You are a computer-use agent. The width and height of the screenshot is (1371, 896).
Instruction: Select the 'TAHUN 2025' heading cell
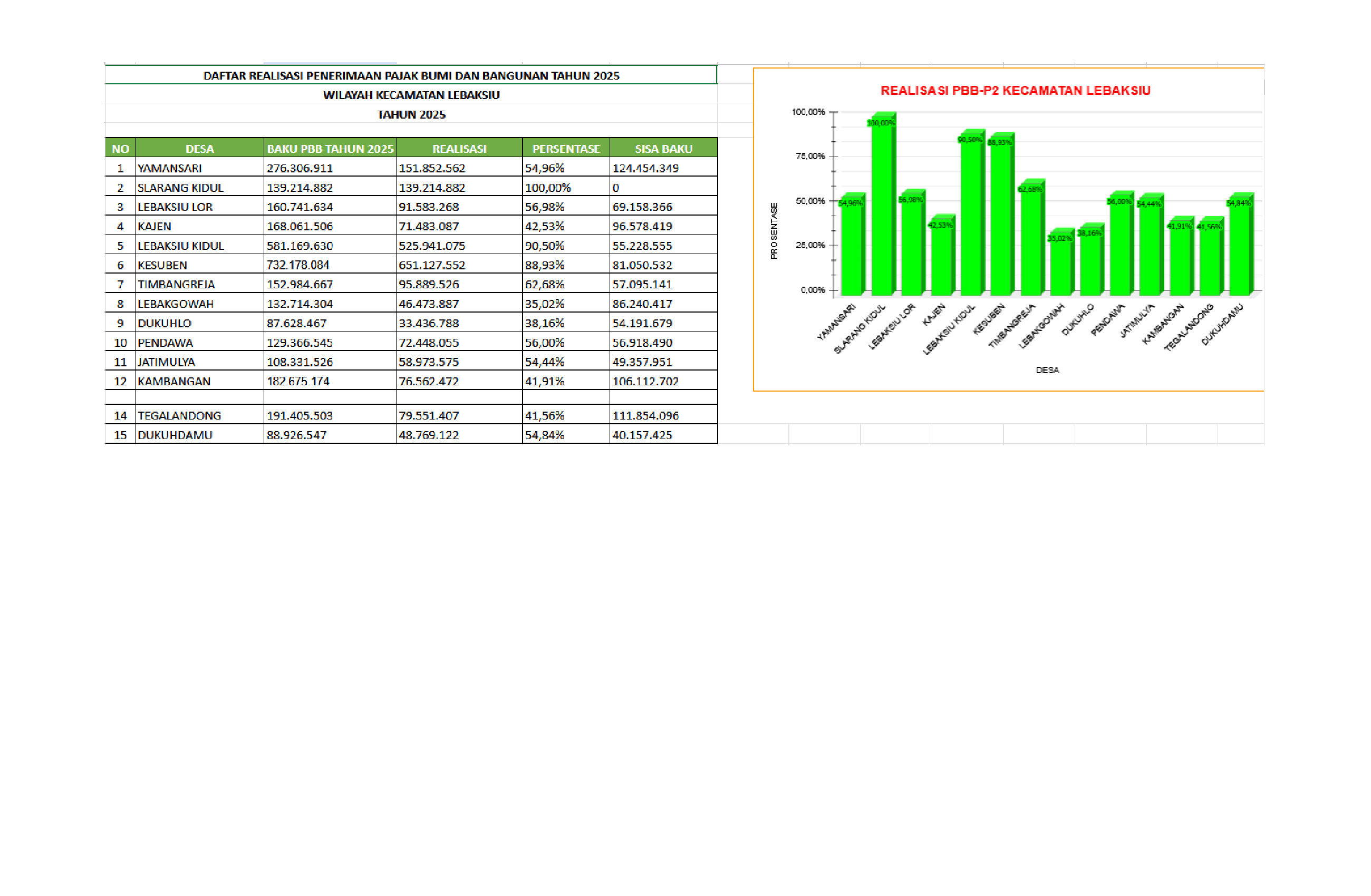(x=411, y=114)
